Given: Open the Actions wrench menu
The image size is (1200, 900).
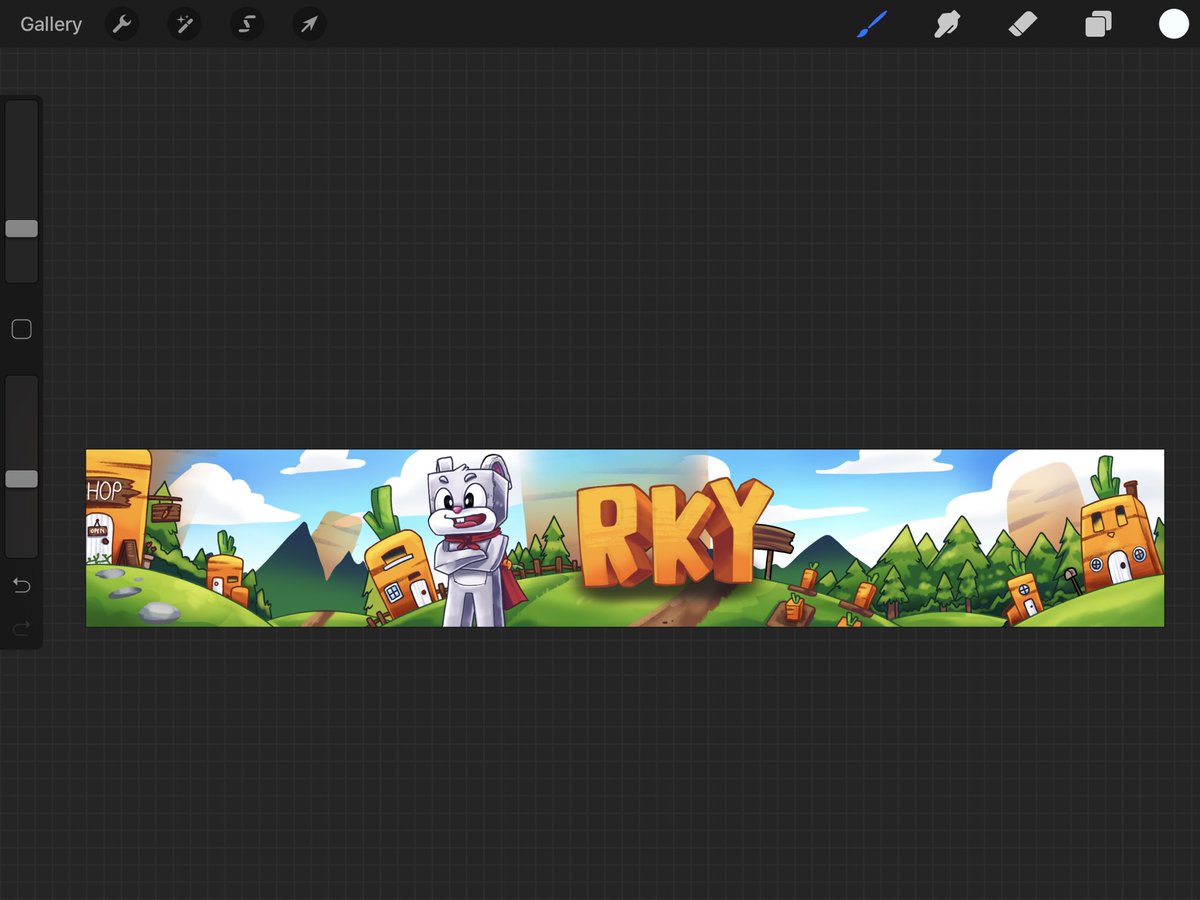Looking at the screenshot, I should click(122, 24).
